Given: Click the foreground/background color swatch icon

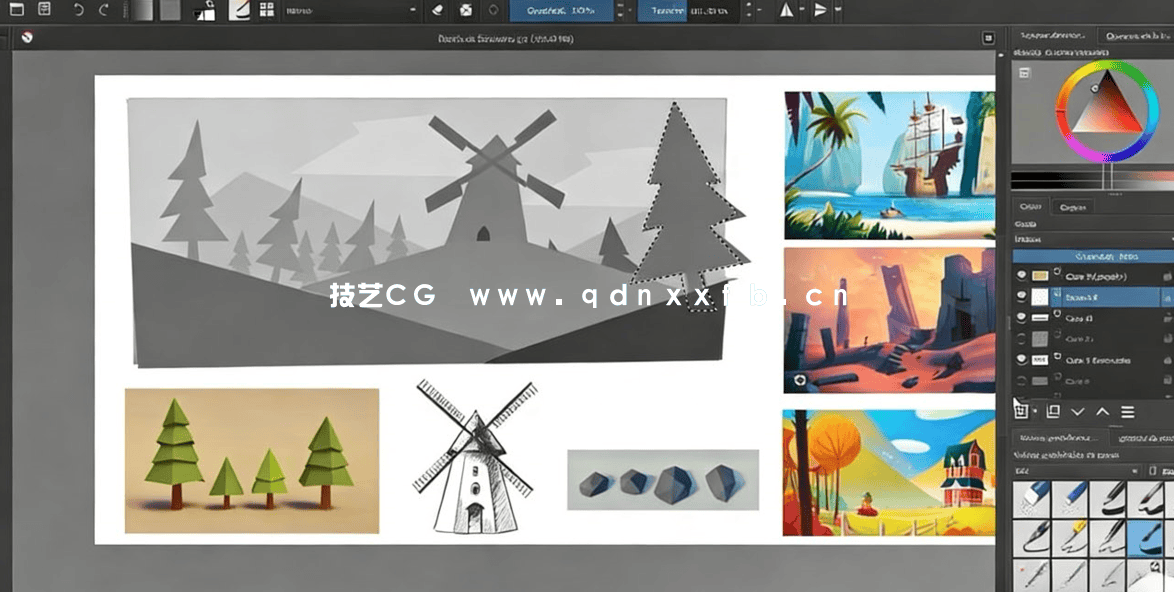Looking at the screenshot, I should (x=204, y=13).
